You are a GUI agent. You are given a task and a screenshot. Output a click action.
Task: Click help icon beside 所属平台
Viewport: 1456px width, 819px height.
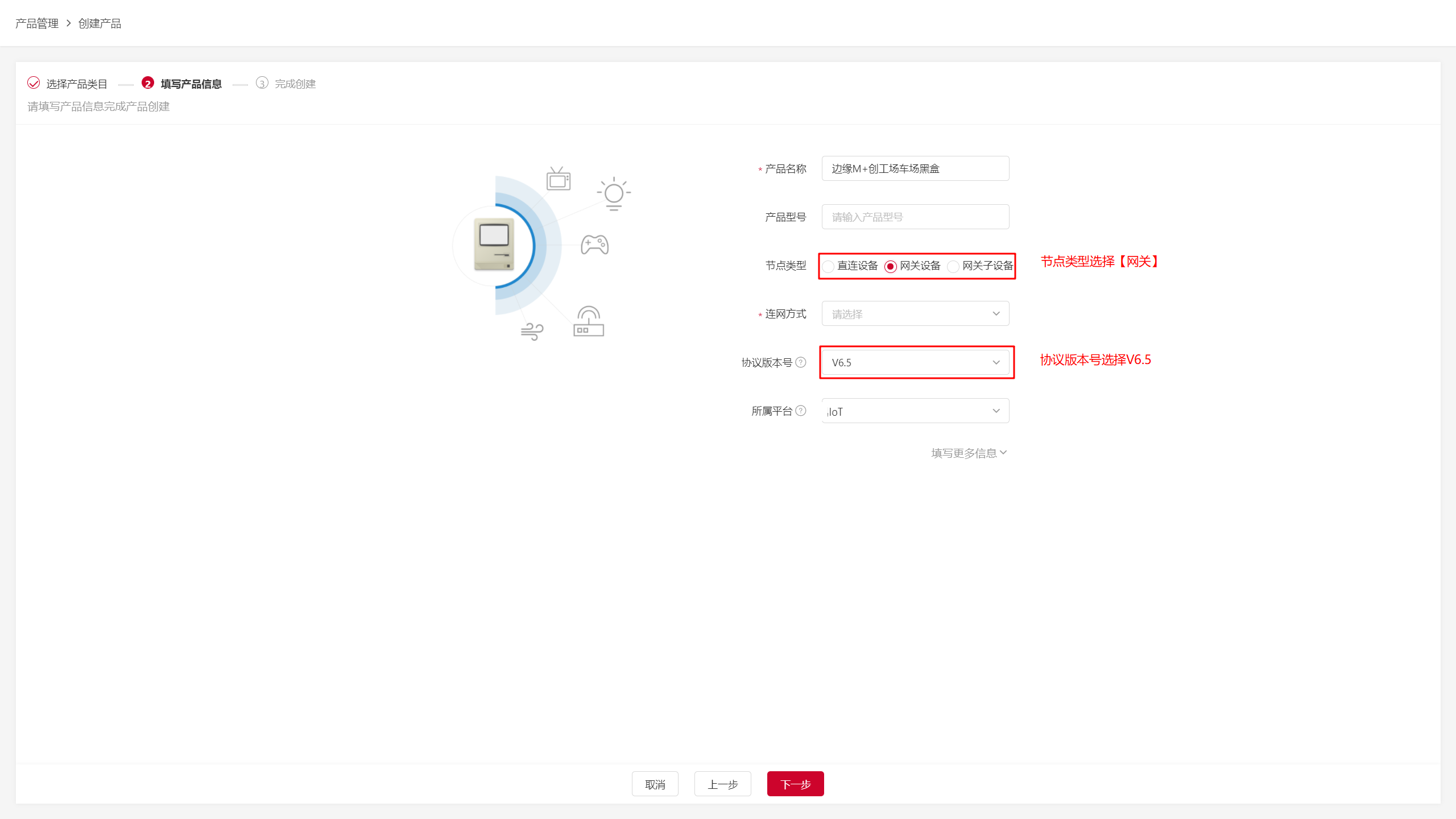(x=801, y=411)
